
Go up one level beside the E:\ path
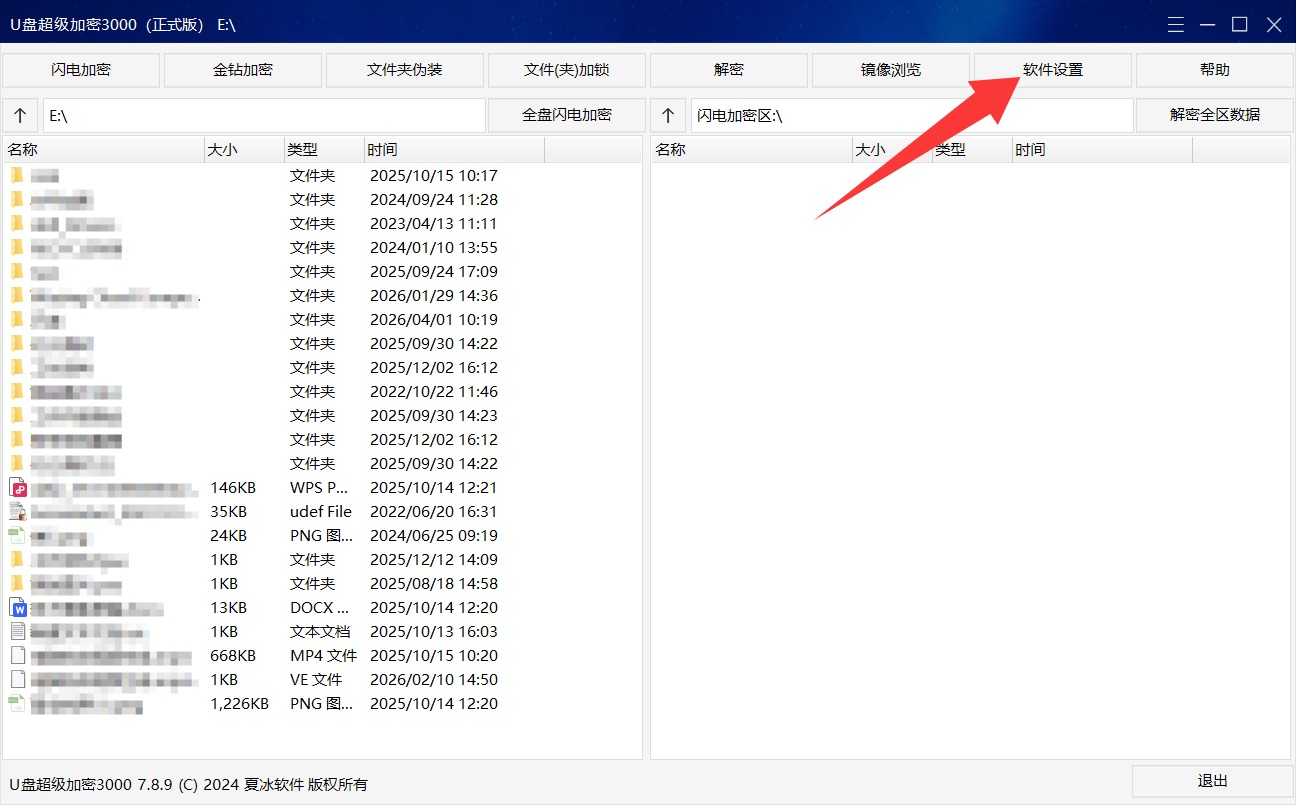(20, 115)
